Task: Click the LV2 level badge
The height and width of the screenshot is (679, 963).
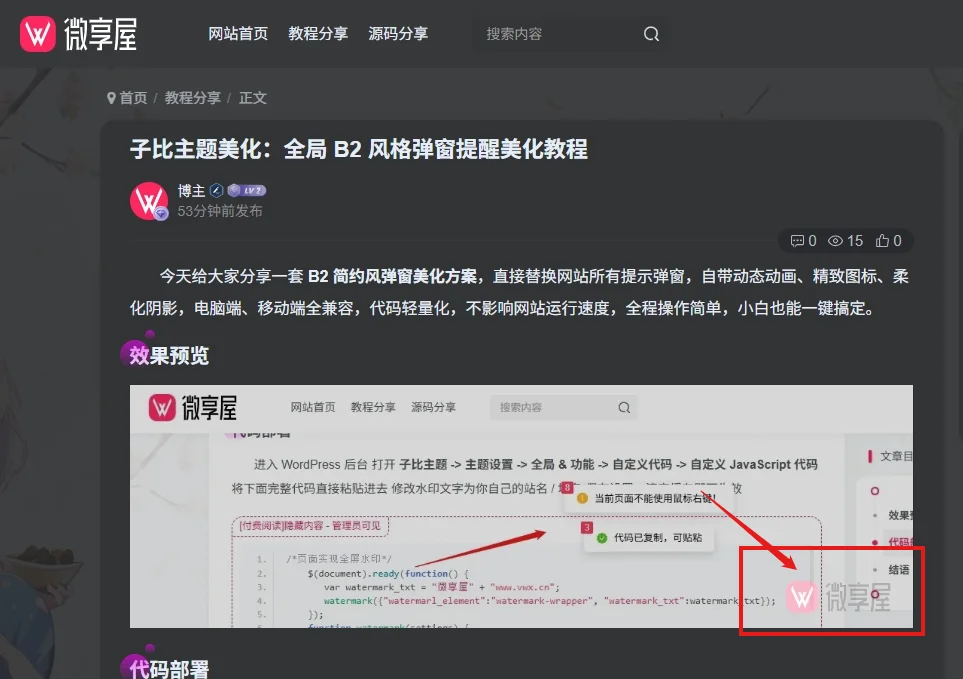Action: pos(247,191)
